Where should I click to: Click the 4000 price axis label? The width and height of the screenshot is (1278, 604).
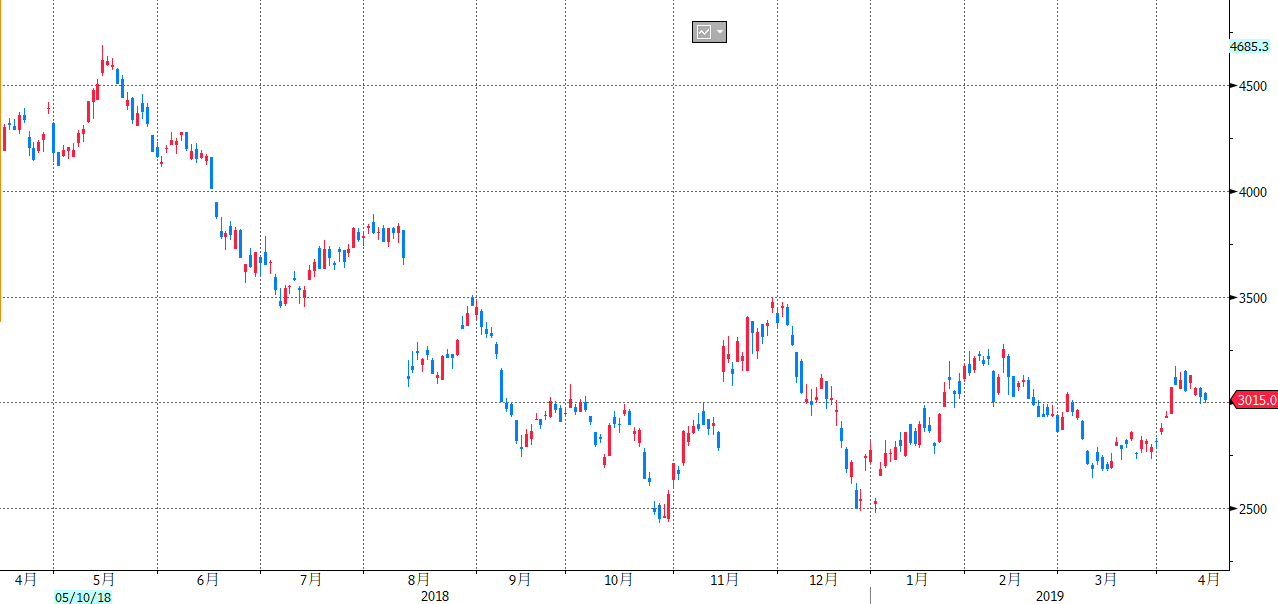click(x=1252, y=192)
